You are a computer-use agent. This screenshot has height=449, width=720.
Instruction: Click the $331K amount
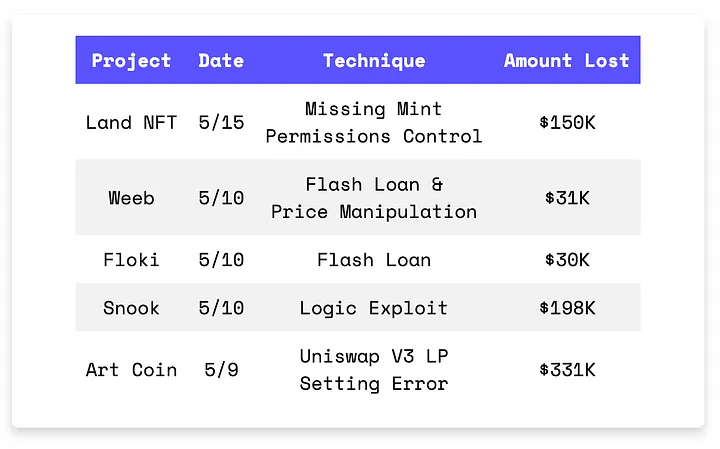pos(567,370)
